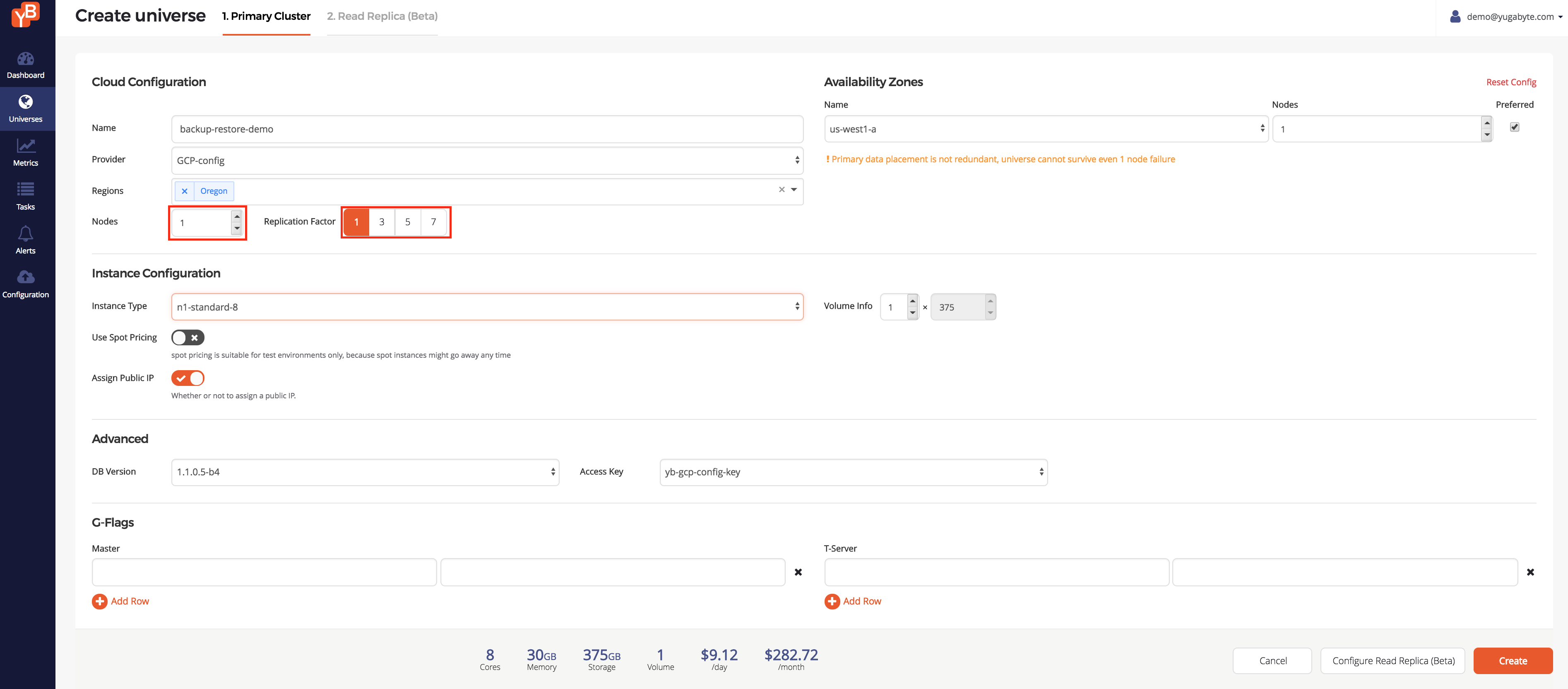Image resolution: width=1568 pixels, height=689 pixels.
Task: Click the Create button
Action: tap(1513, 661)
